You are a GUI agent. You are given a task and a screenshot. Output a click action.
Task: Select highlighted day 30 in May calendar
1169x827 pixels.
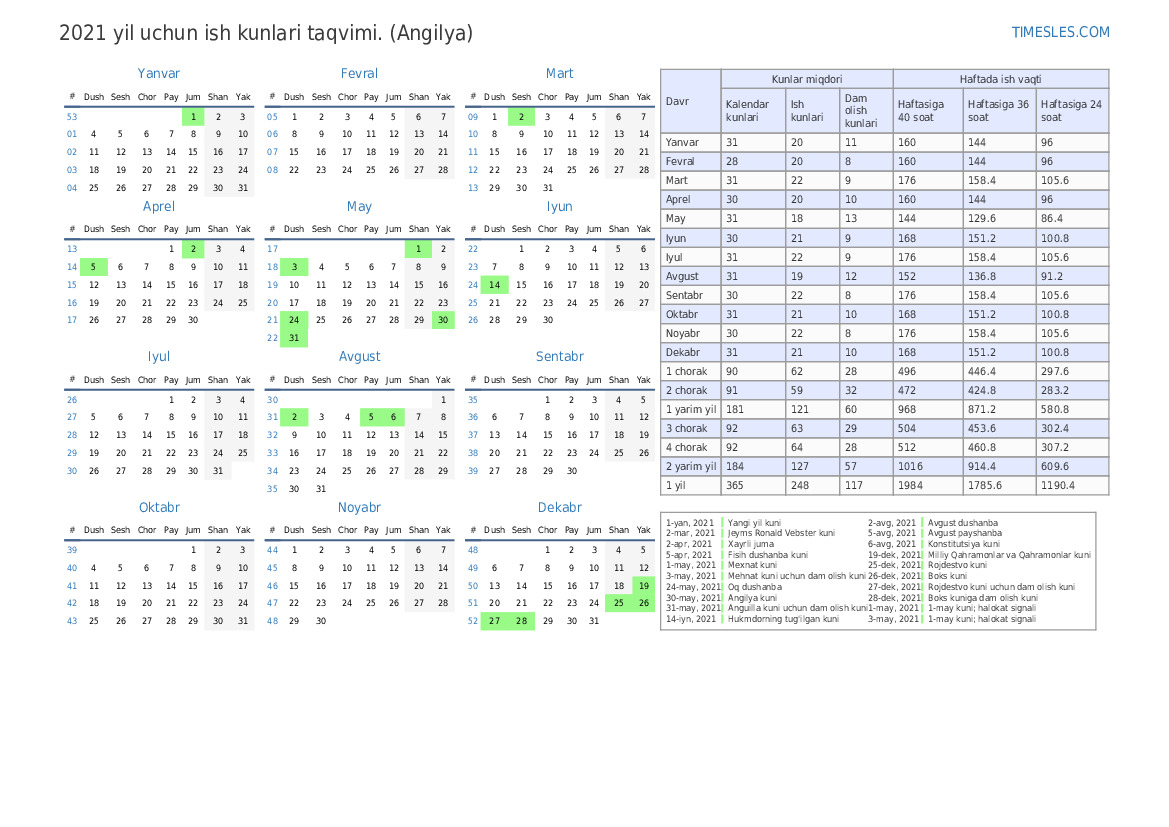pyautogui.click(x=442, y=320)
